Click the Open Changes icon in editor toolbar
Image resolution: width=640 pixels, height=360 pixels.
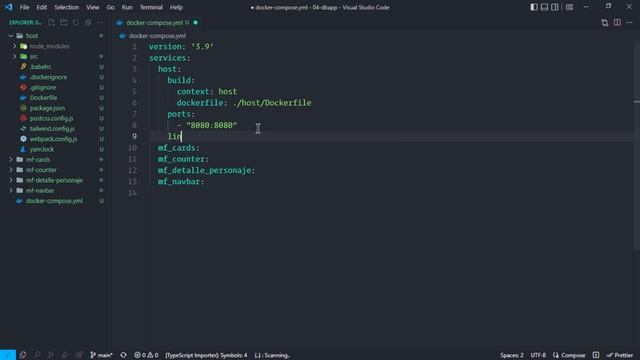click(605, 23)
